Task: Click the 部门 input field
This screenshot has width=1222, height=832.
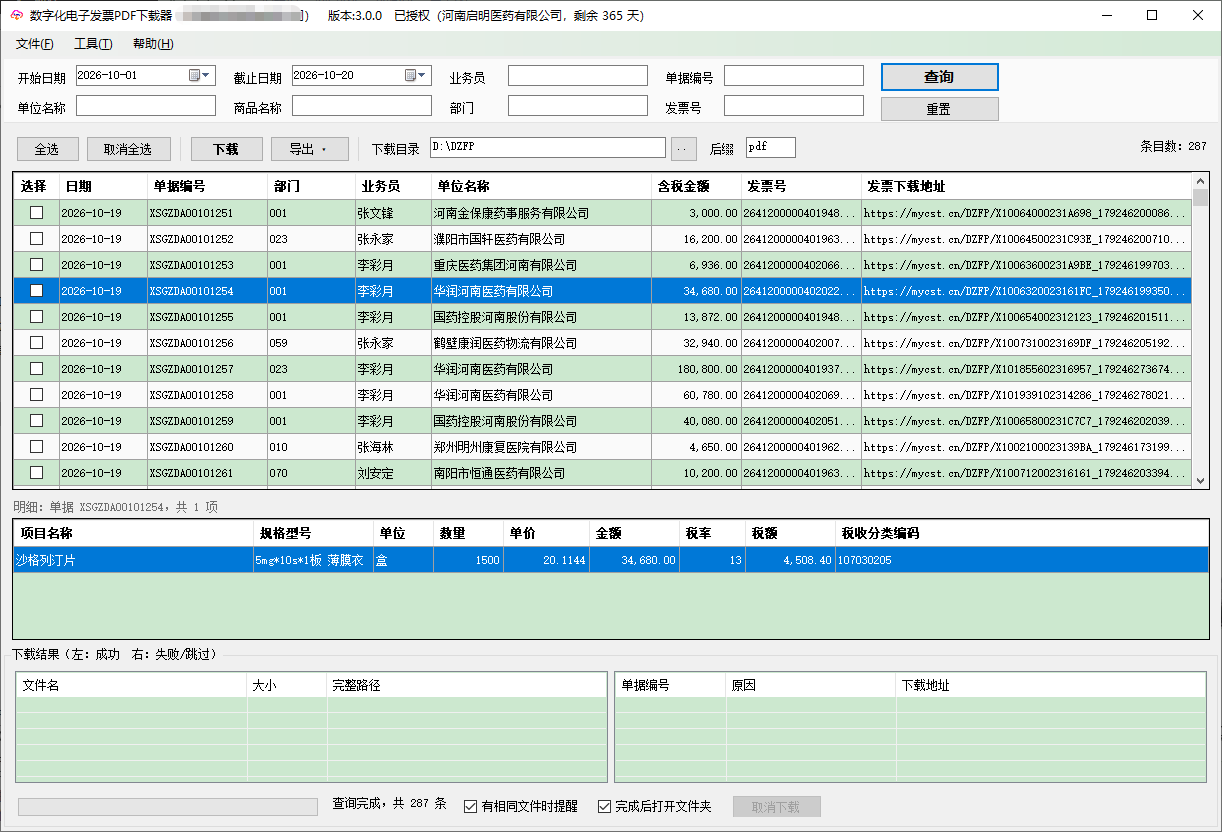Action: coord(578,106)
